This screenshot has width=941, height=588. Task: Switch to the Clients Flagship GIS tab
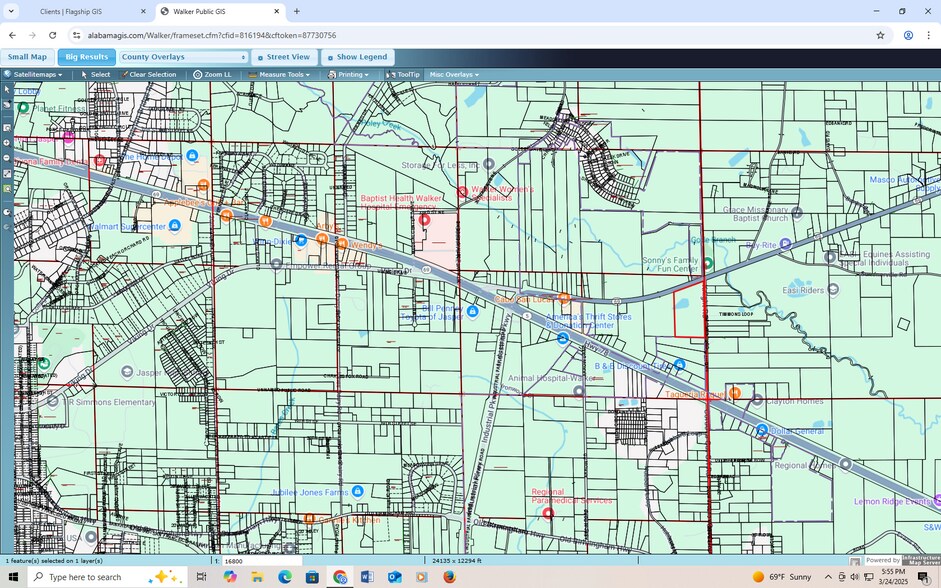pos(76,11)
